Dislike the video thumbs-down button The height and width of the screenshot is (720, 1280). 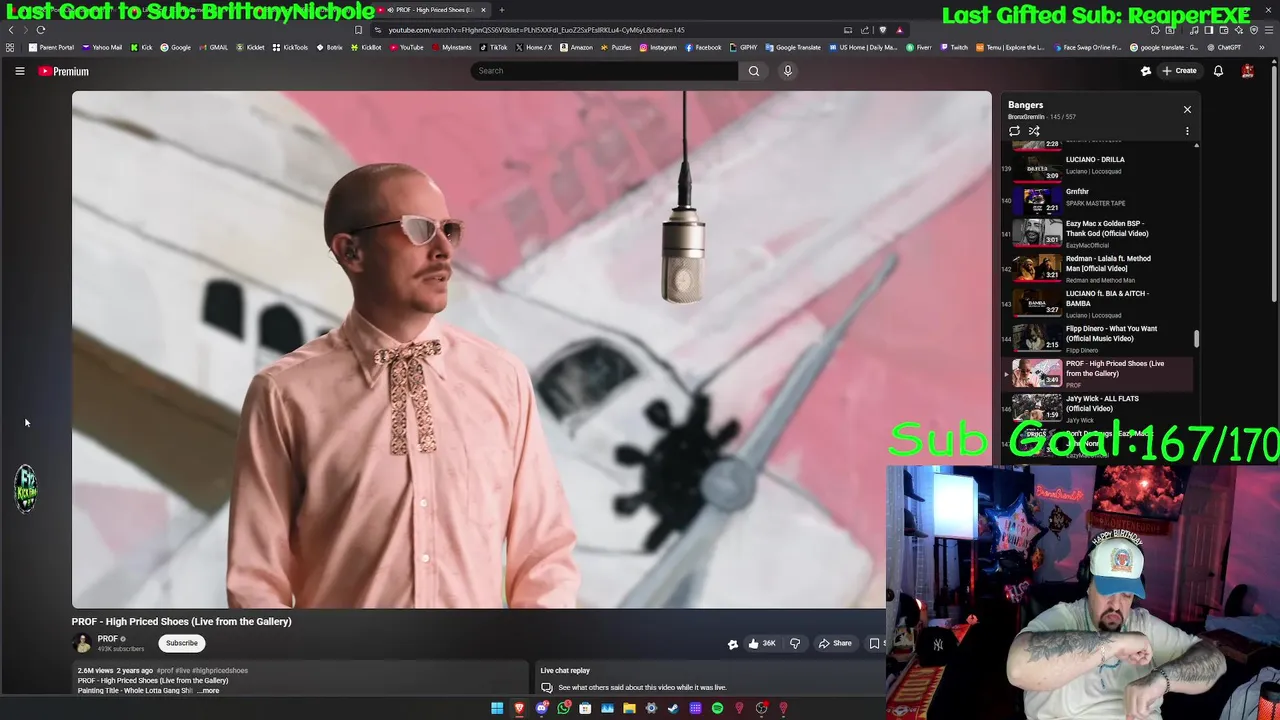[795, 643]
